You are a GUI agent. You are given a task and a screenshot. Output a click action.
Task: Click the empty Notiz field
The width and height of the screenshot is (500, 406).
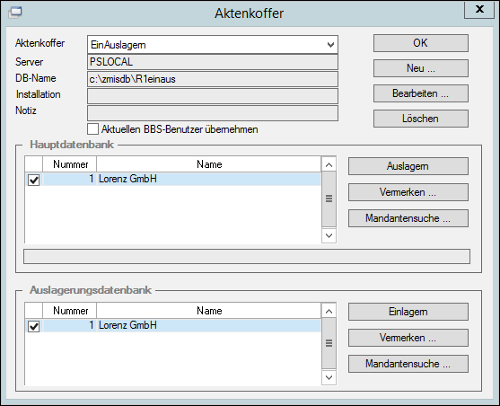point(213,113)
